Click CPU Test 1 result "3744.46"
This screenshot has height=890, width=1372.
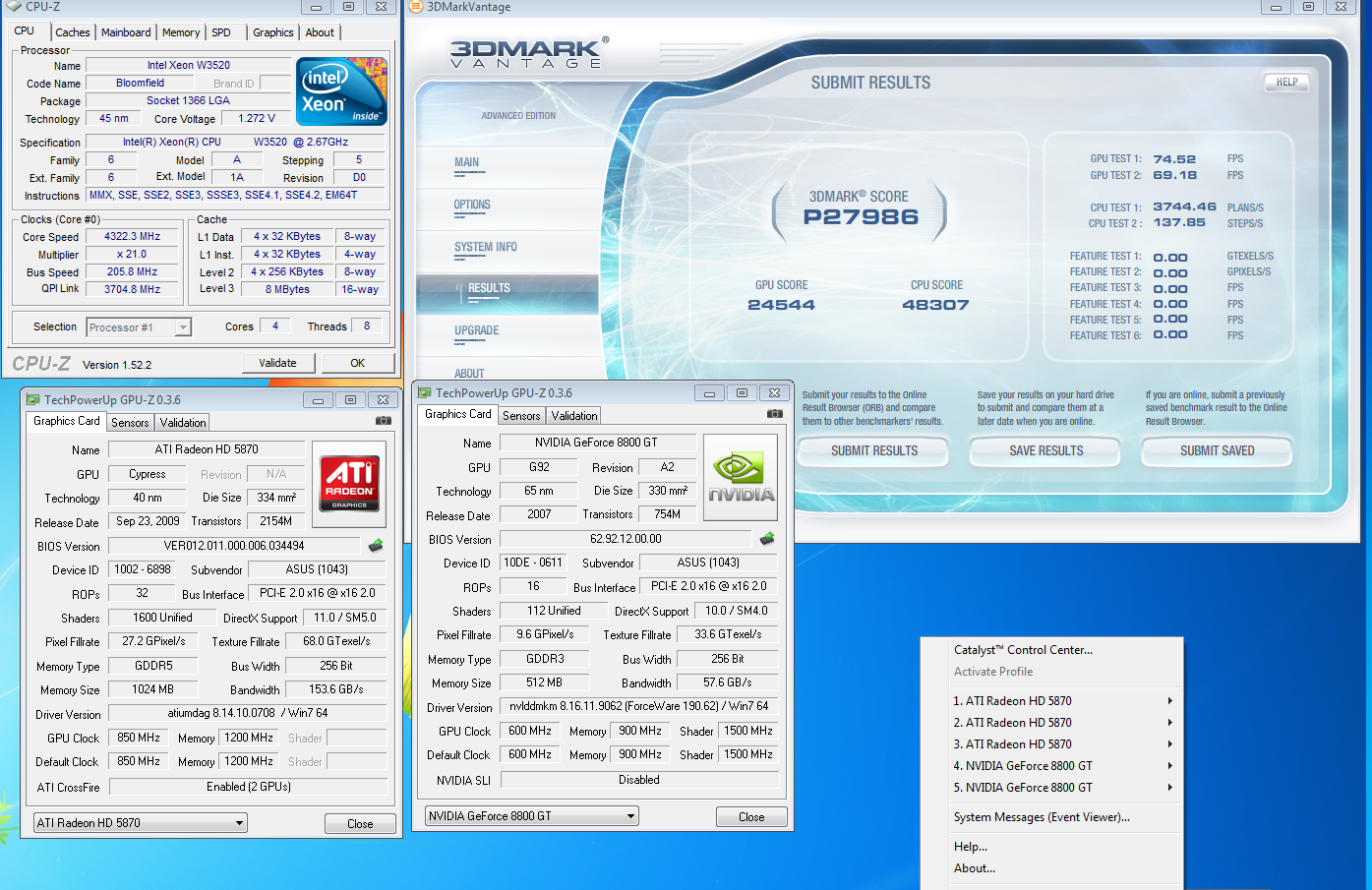pos(1184,208)
